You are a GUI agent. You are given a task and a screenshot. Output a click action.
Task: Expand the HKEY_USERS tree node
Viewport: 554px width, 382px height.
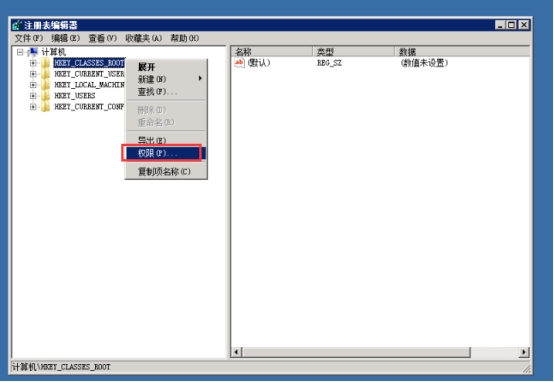(33, 96)
